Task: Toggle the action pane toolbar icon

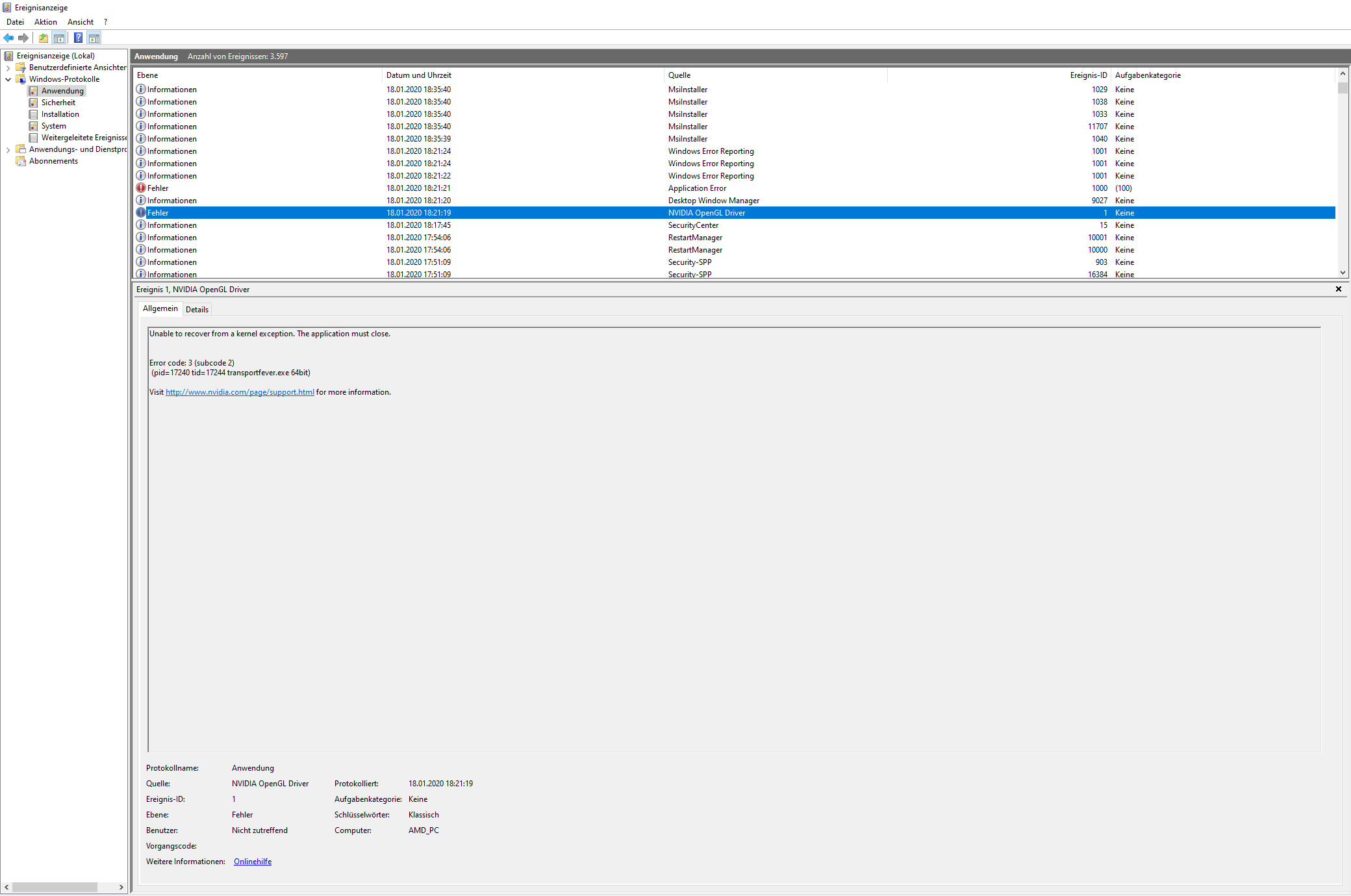Action: [x=94, y=38]
